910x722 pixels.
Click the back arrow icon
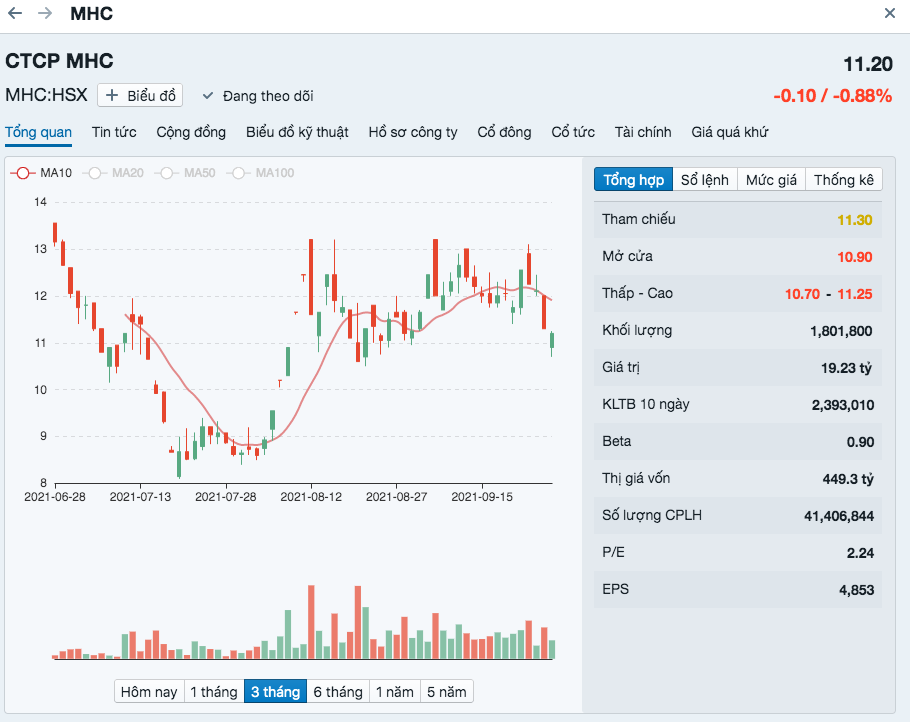[x=15, y=14]
